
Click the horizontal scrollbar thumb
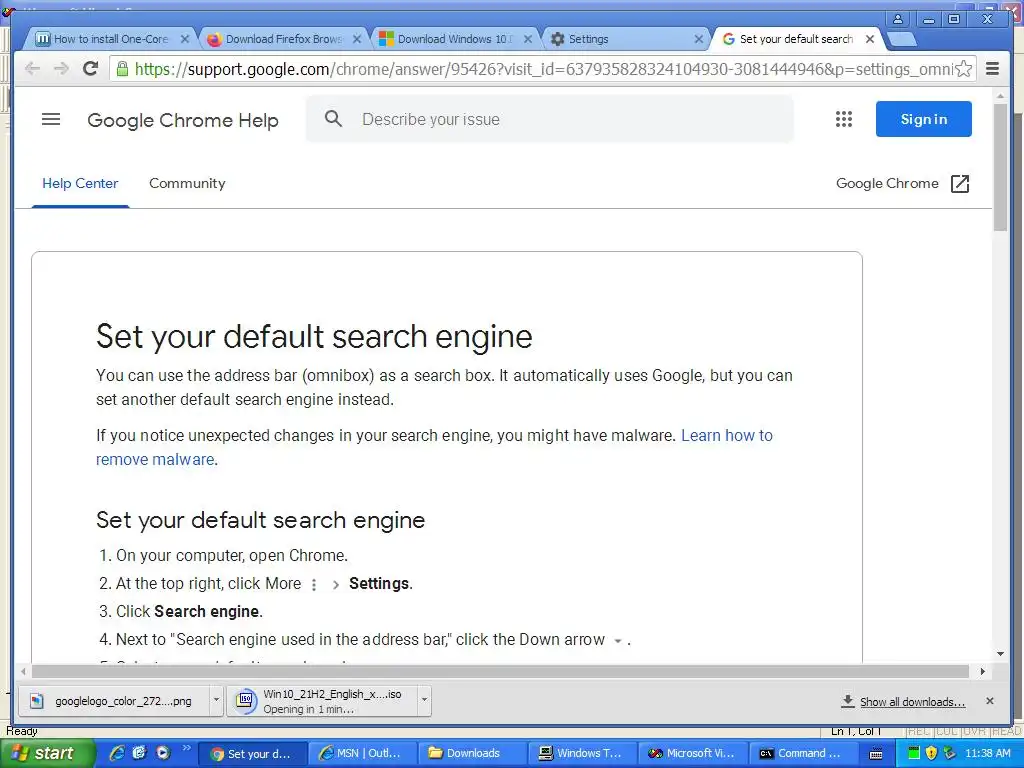[x=500, y=671]
